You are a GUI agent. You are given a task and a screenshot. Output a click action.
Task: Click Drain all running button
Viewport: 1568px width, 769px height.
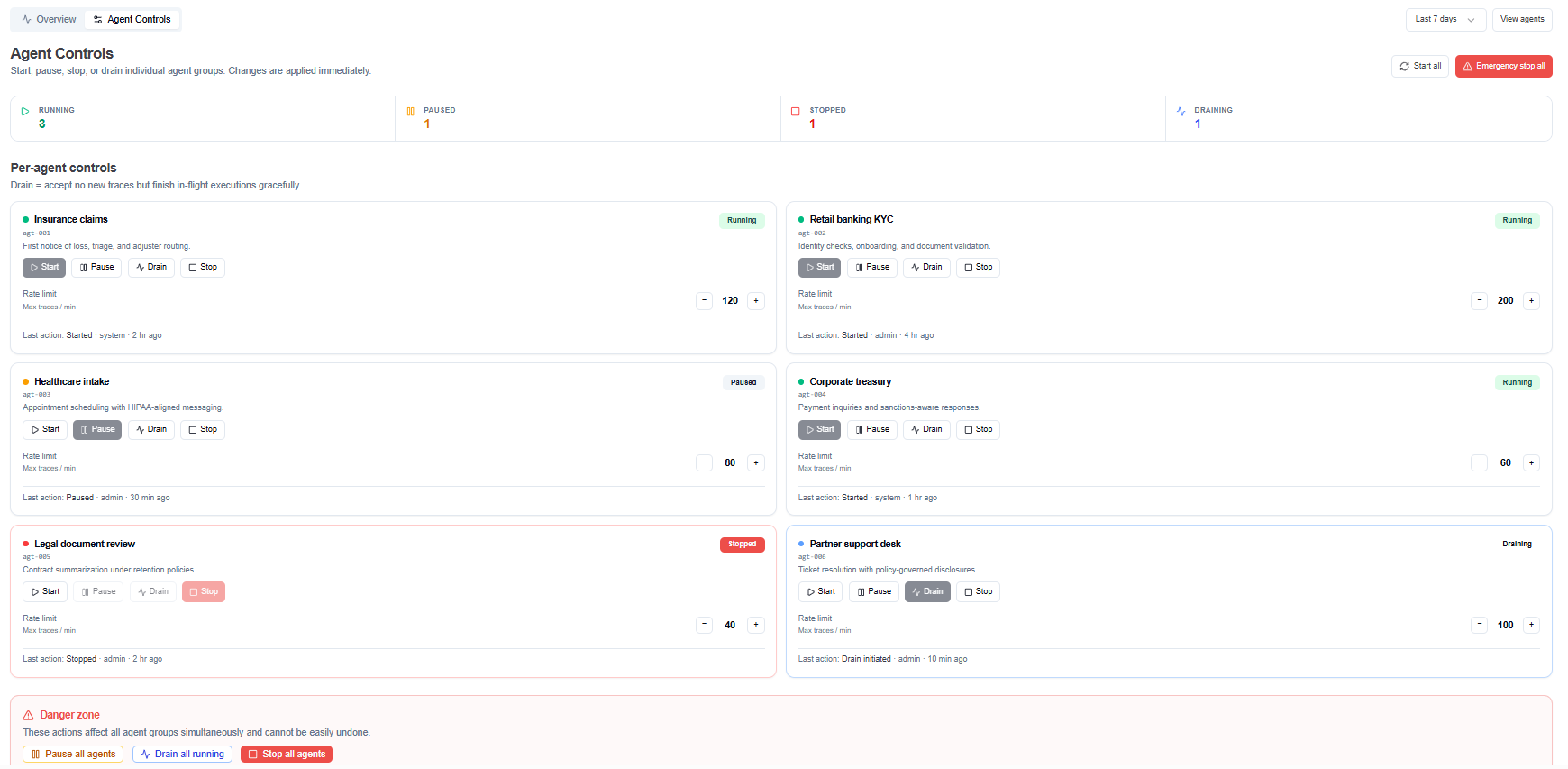(182, 755)
